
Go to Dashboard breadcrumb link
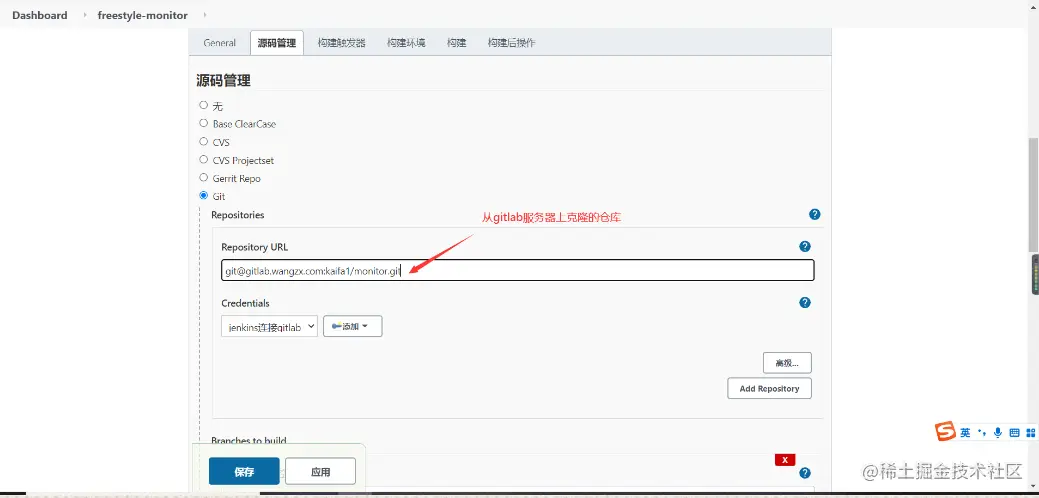coord(40,15)
